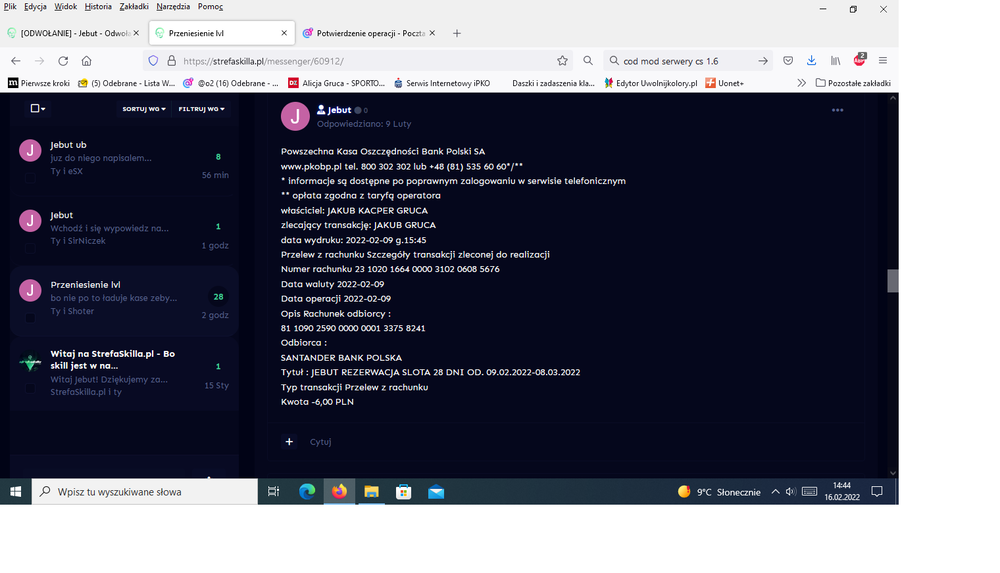
Task: Tick the checkbox for Jebut conversation
Action: pos(30,248)
